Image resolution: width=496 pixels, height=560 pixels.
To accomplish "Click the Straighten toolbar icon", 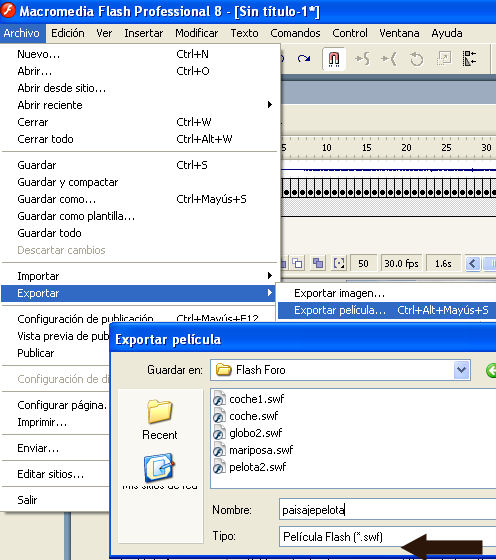I will tap(389, 59).
